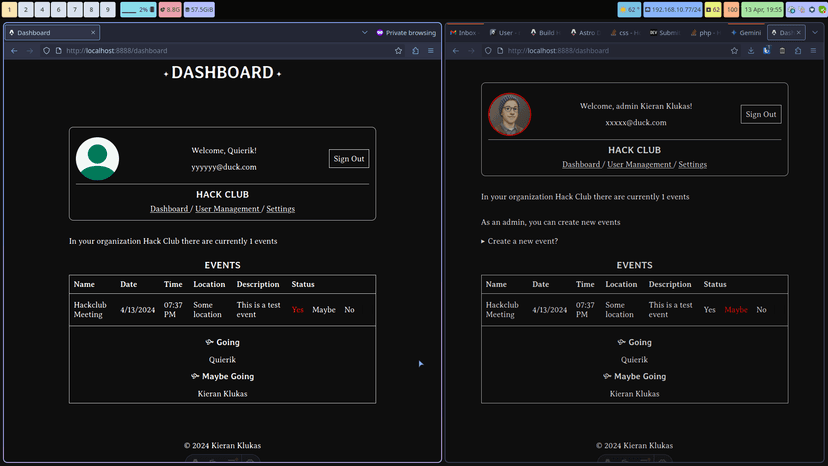Click downloads icon in right browser toolbar
This screenshot has width=828, height=466.
pyautogui.click(x=751, y=50)
